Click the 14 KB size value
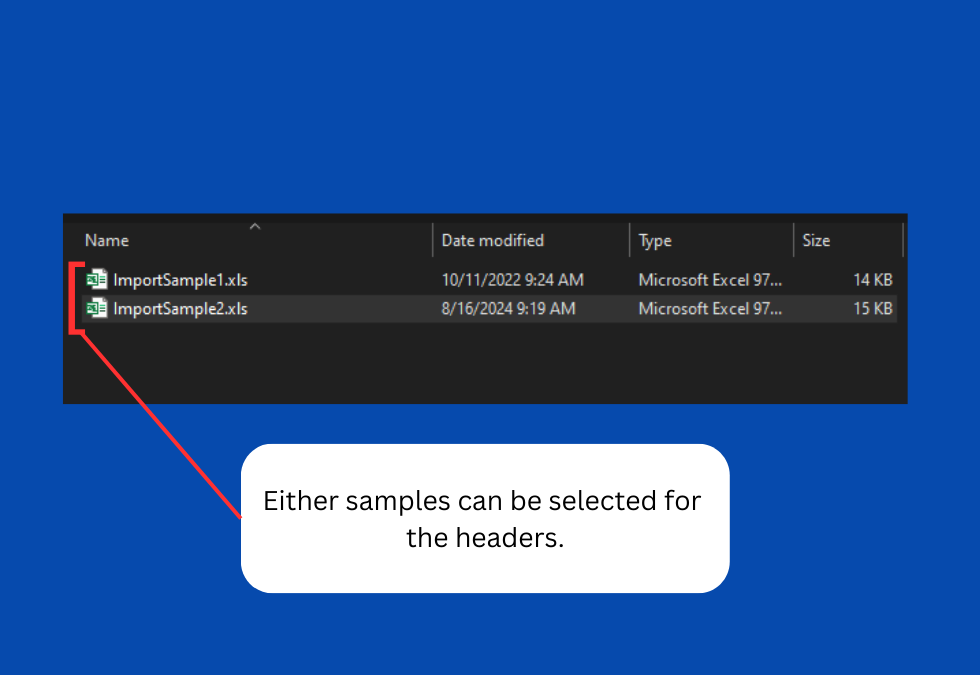Image resolution: width=980 pixels, height=675 pixels. 872,280
